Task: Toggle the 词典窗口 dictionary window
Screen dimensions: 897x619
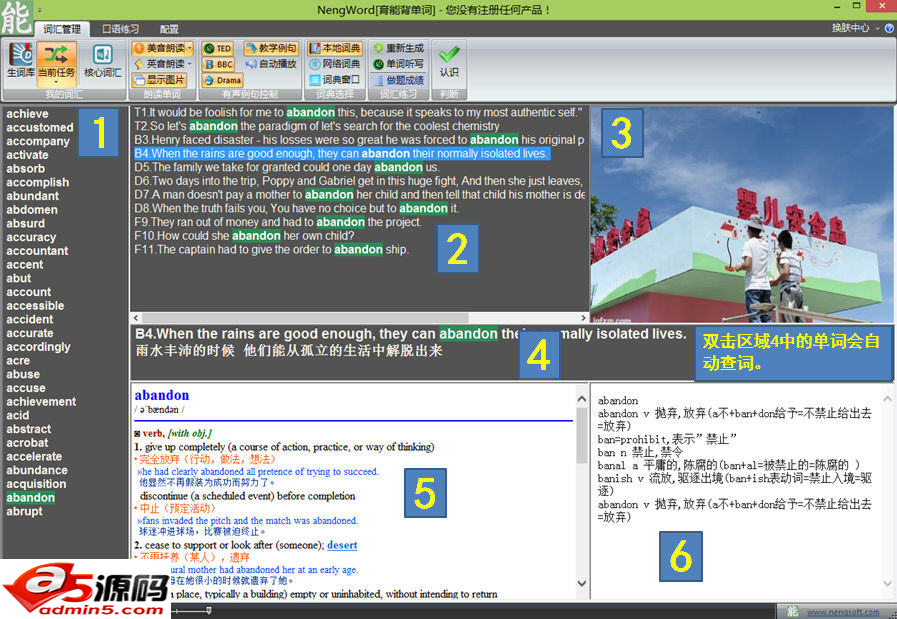Action: point(335,80)
